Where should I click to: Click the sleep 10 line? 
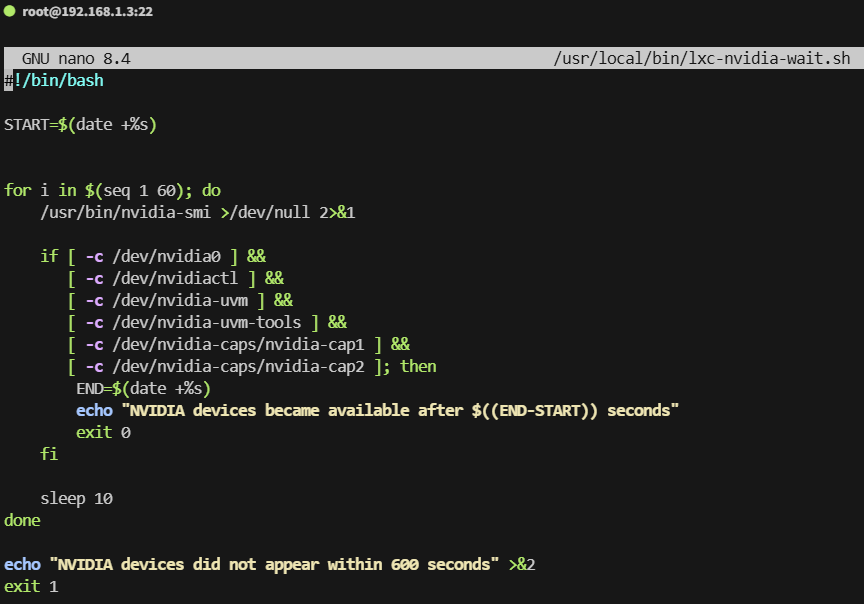77,499
